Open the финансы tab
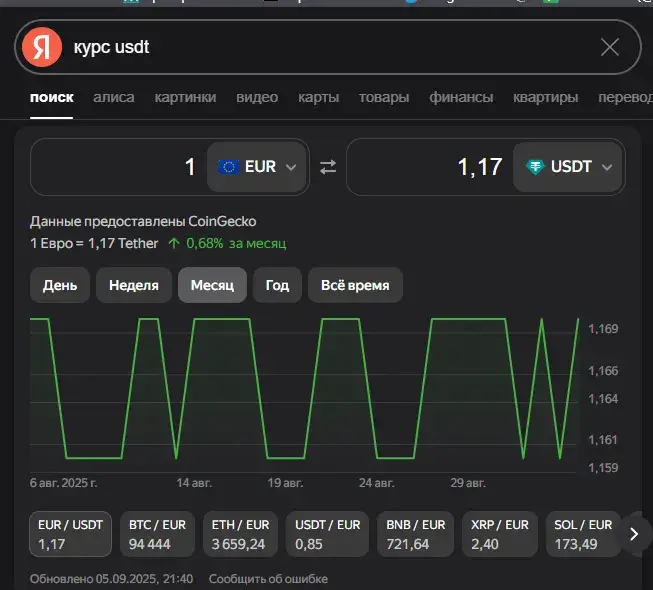Viewport: 653px width, 590px height. pyautogui.click(x=461, y=97)
